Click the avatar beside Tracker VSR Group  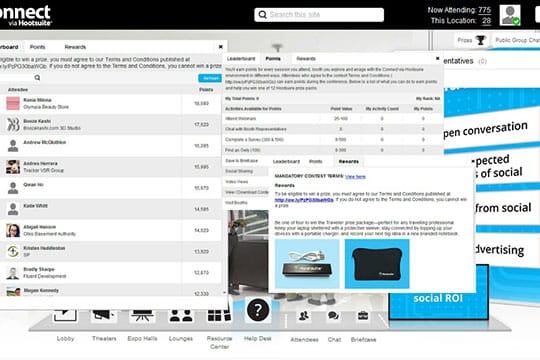[13, 167]
